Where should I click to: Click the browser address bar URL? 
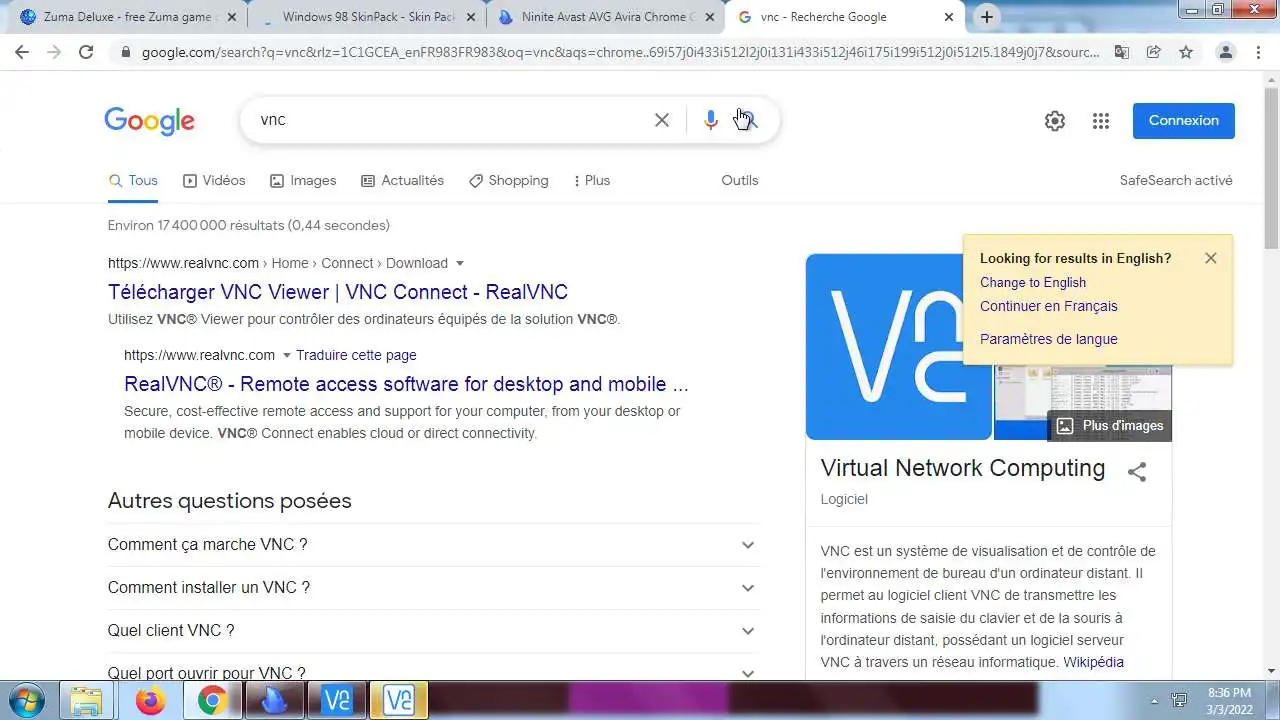click(620, 52)
